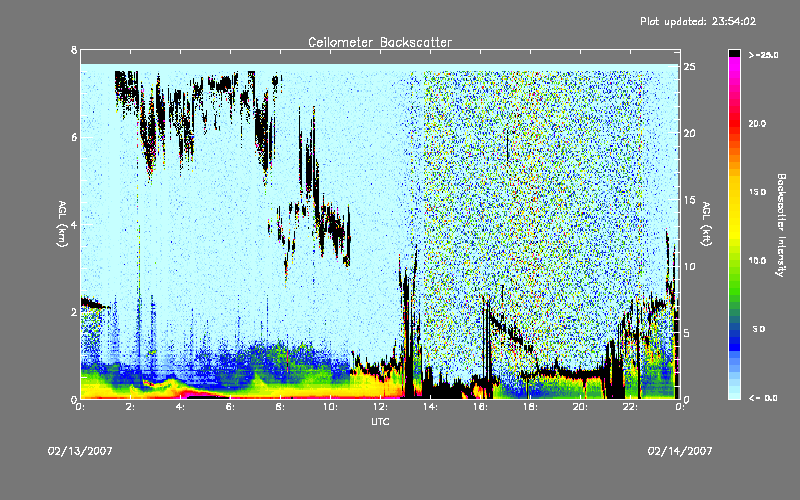Click the "UTC" x-axis label
This screenshot has width=800, height=500.
coord(380,422)
